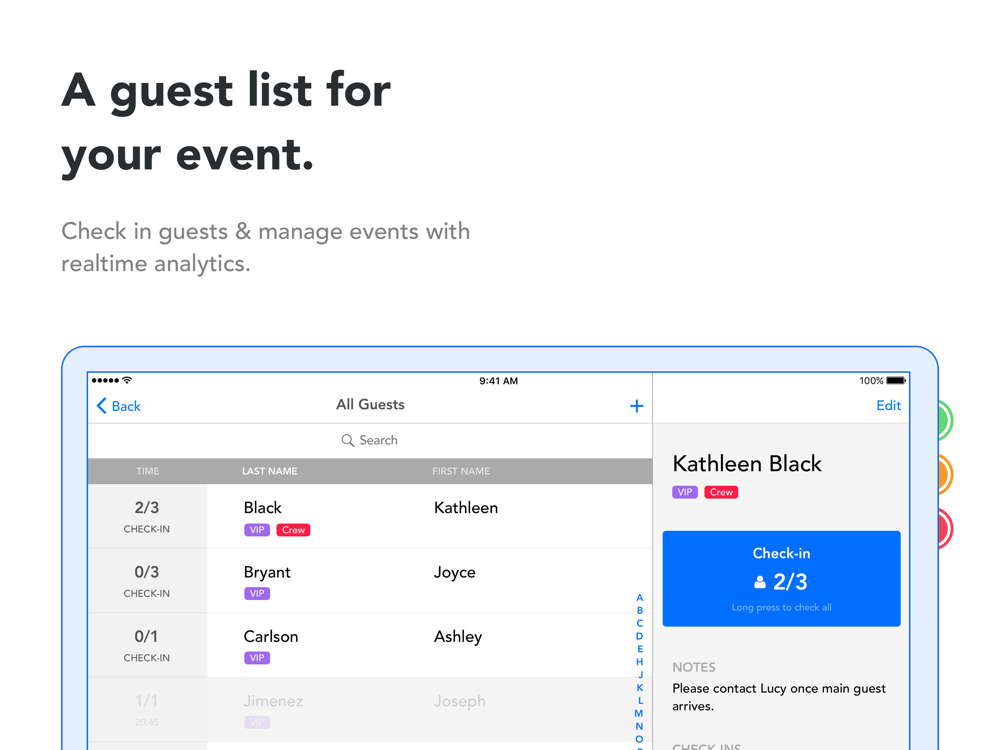Image resolution: width=1000 pixels, height=750 pixels.
Task: Add a new guest with plus icon
Action: coord(636,406)
